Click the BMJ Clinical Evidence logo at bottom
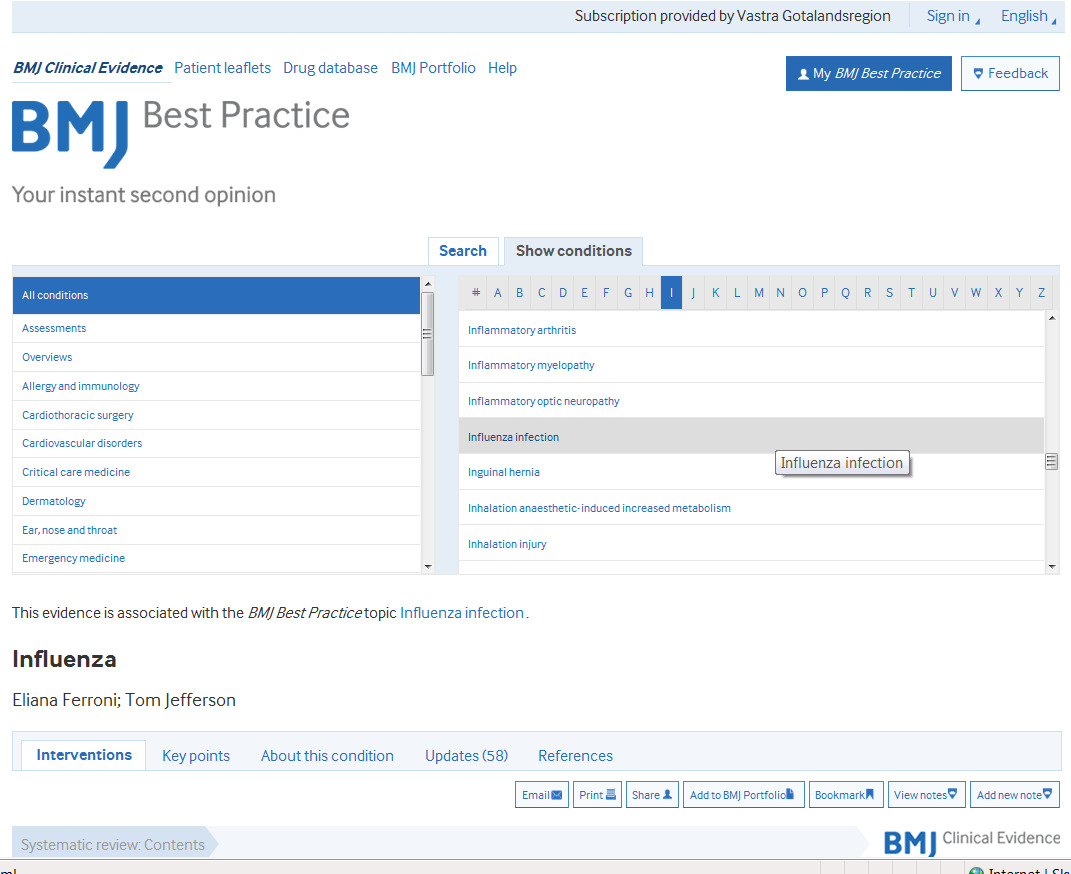Viewport: 1071px width, 874px height. 972,841
